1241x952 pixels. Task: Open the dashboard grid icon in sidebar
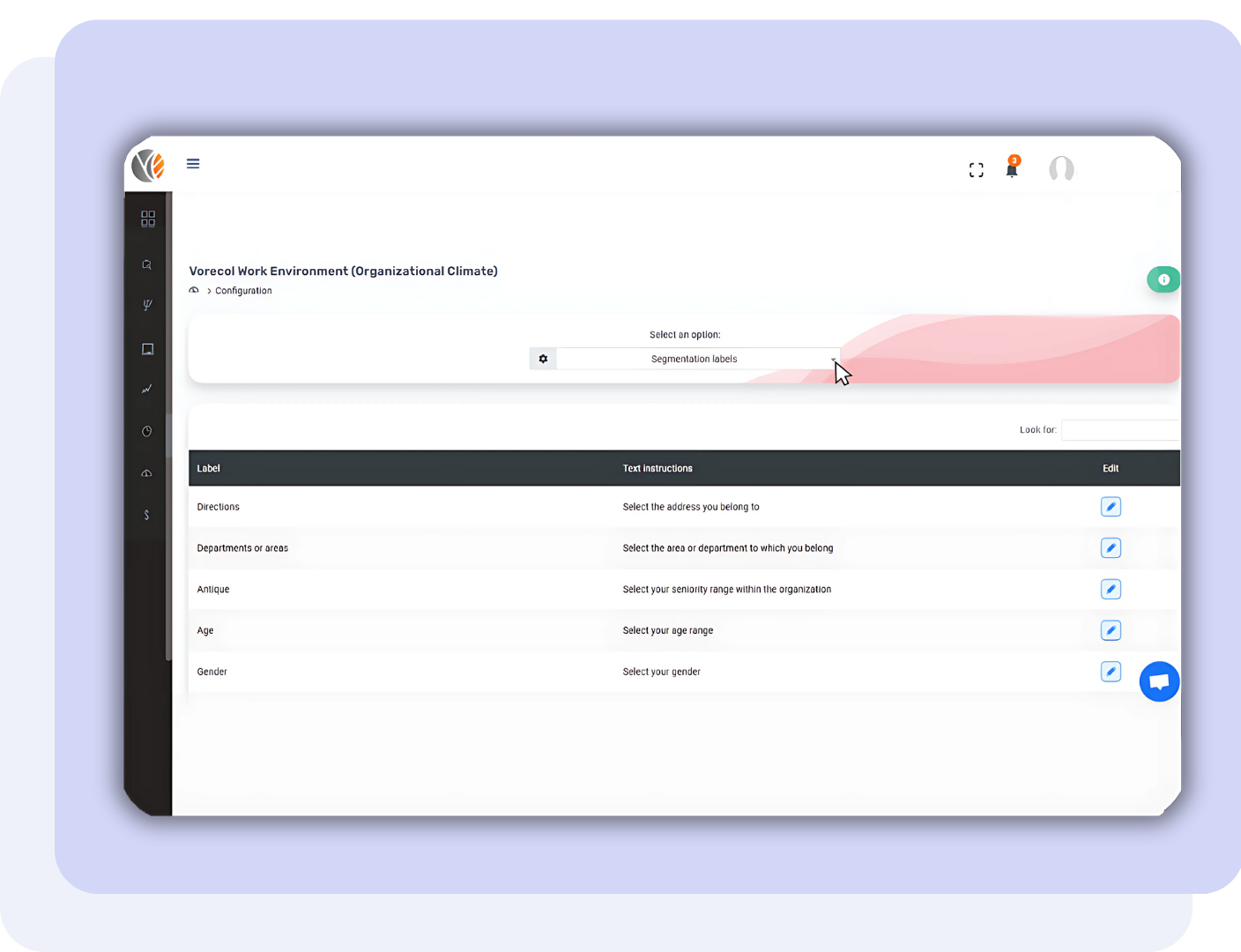click(x=148, y=219)
